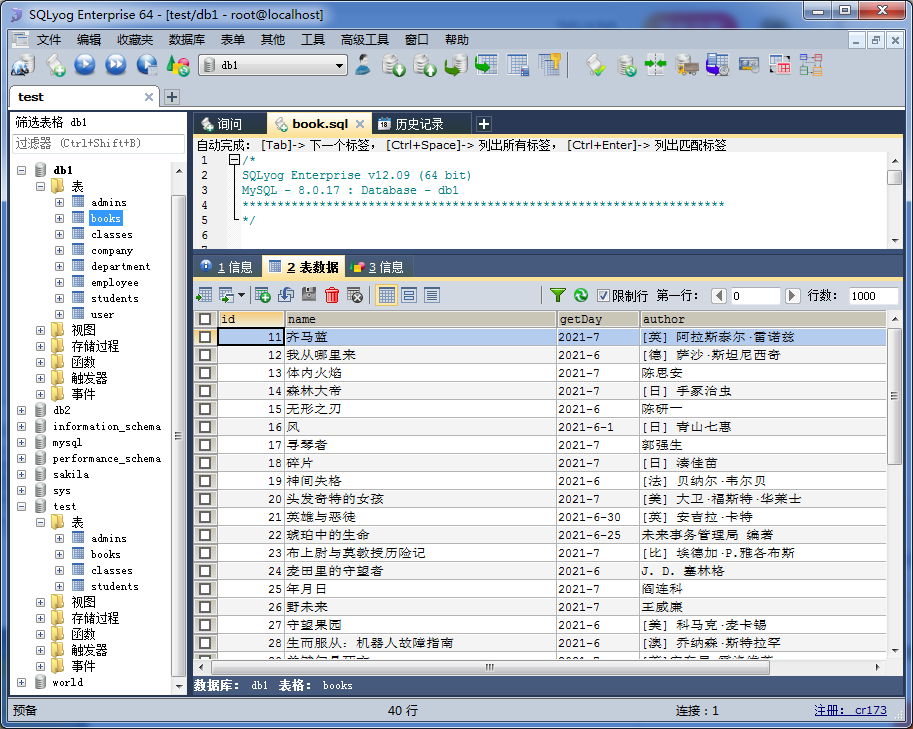
Task: Check the row checkbox for 森林大帝
Action: (205, 391)
